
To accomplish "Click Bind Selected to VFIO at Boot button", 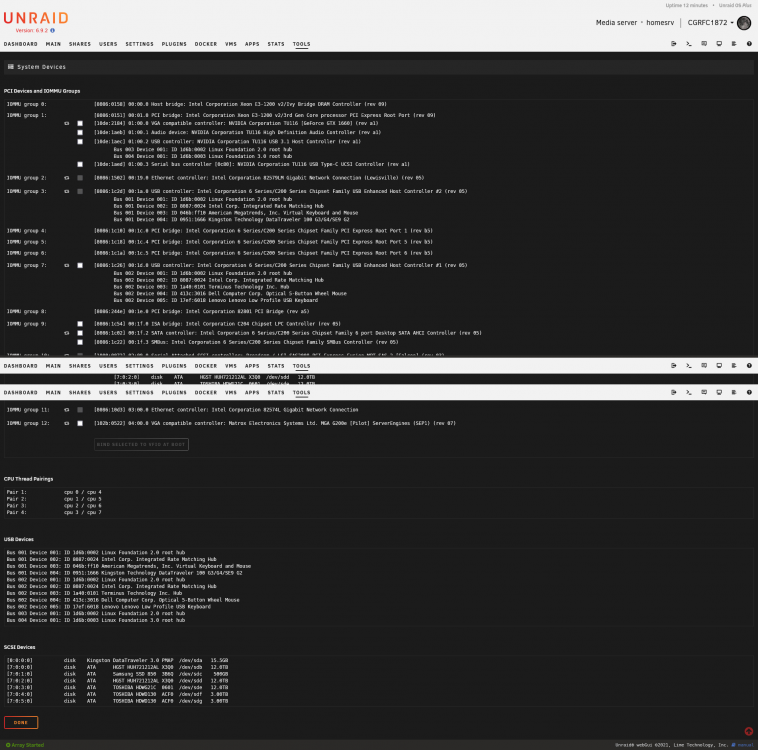I will pyautogui.click(x=141, y=444).
